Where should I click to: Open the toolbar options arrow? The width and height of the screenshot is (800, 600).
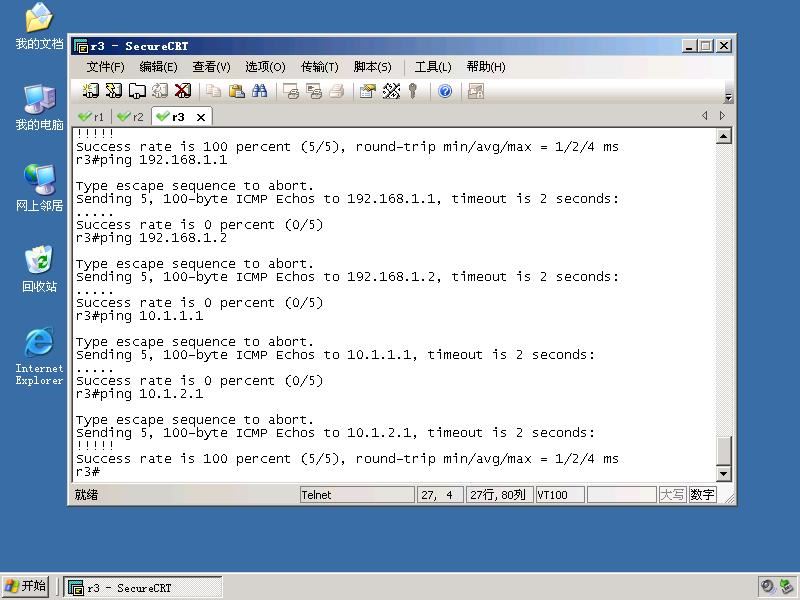click(729, 97)
